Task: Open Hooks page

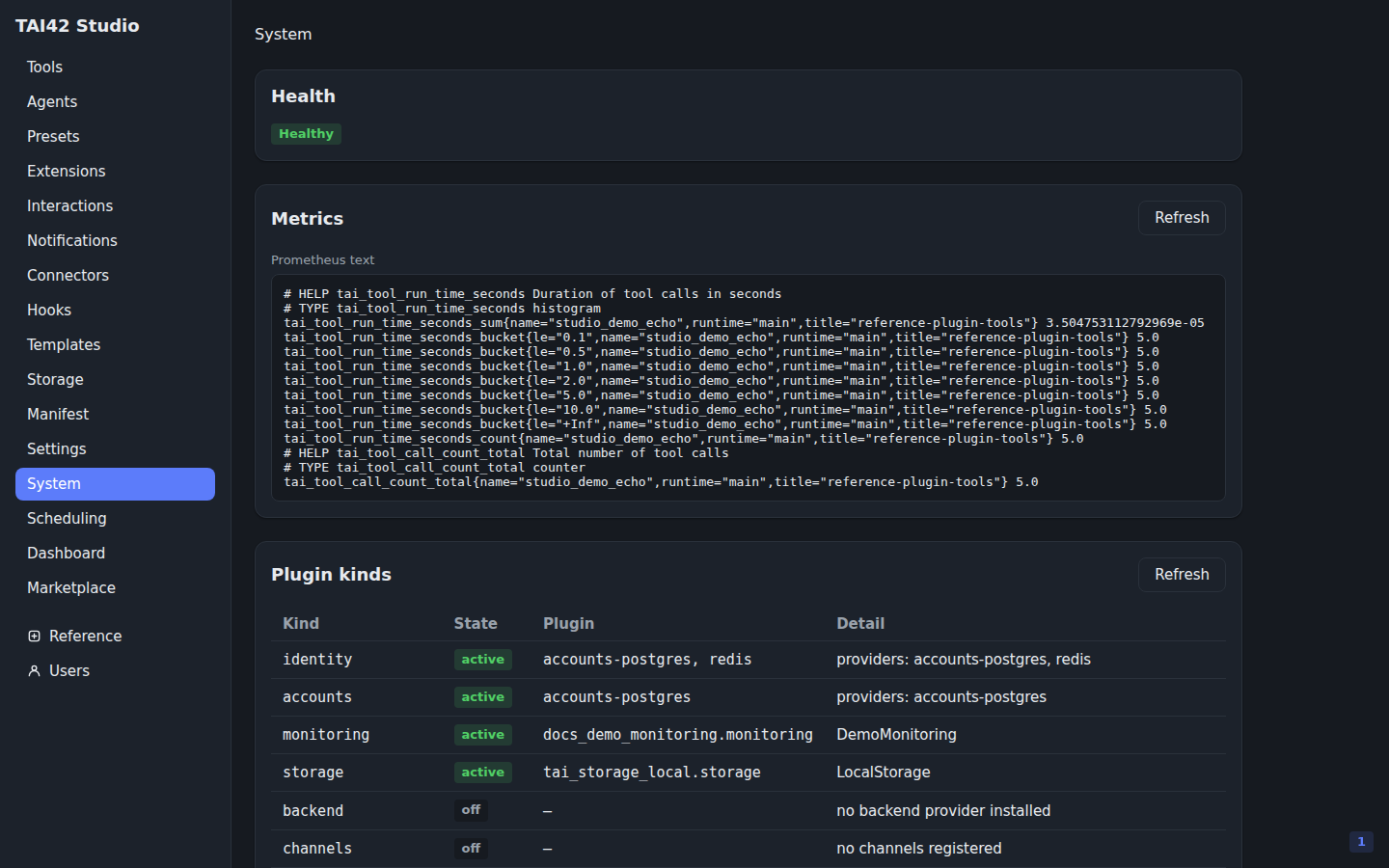Action: (115, 311)
